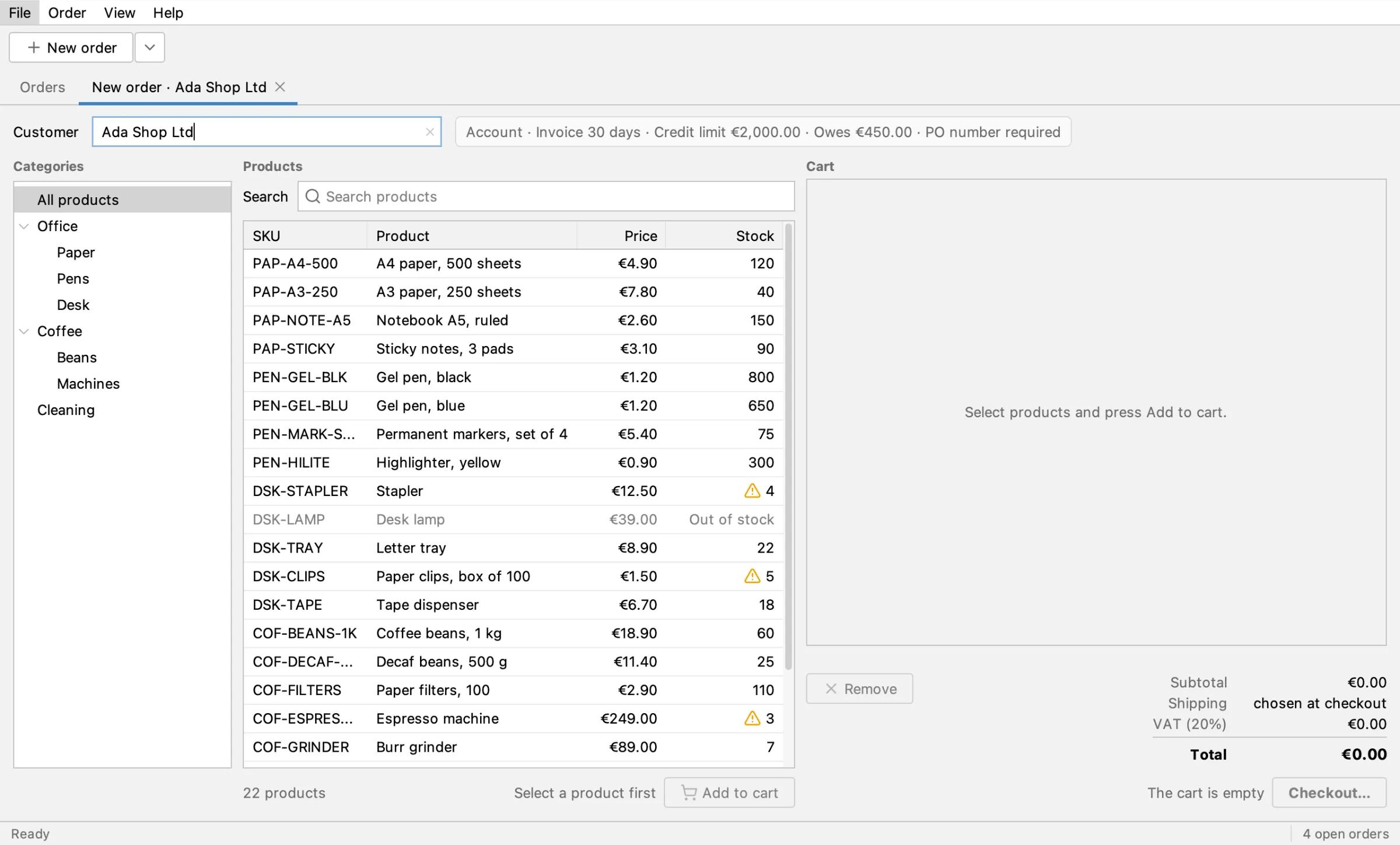The width and height of the screenshot is (1400, 845).
Task: Sort by the Price column header
Action: pyautogui.click(x=622, y=236)
